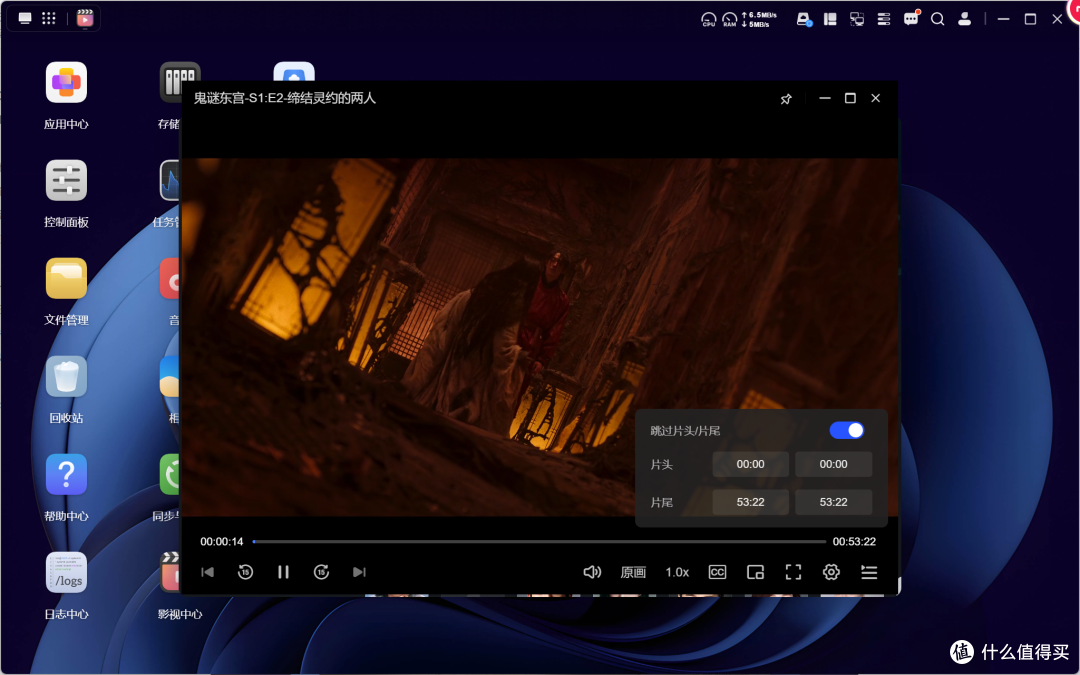Click the 片头 label in skip panel

coord(661,464)
